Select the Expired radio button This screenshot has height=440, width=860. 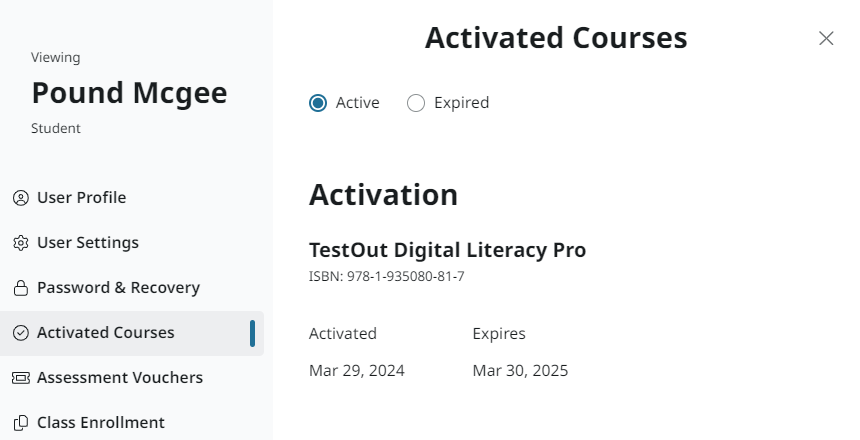[416, 103]
